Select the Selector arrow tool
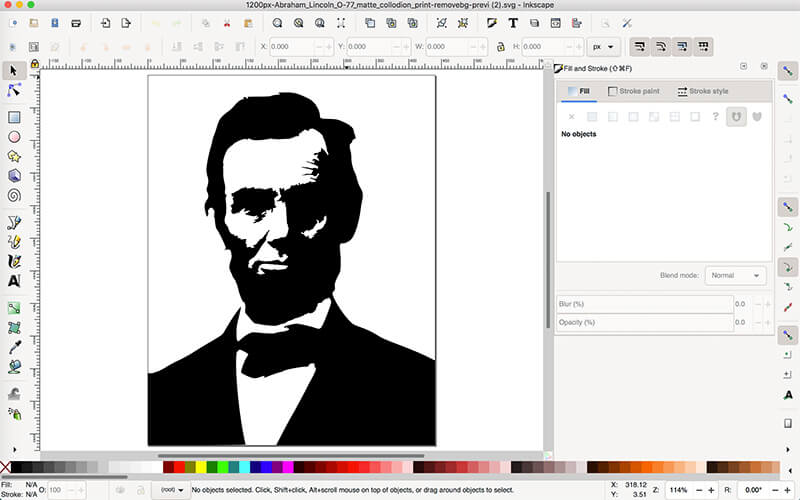The height and width of the screenshot is (500, 800). (14, 70)
